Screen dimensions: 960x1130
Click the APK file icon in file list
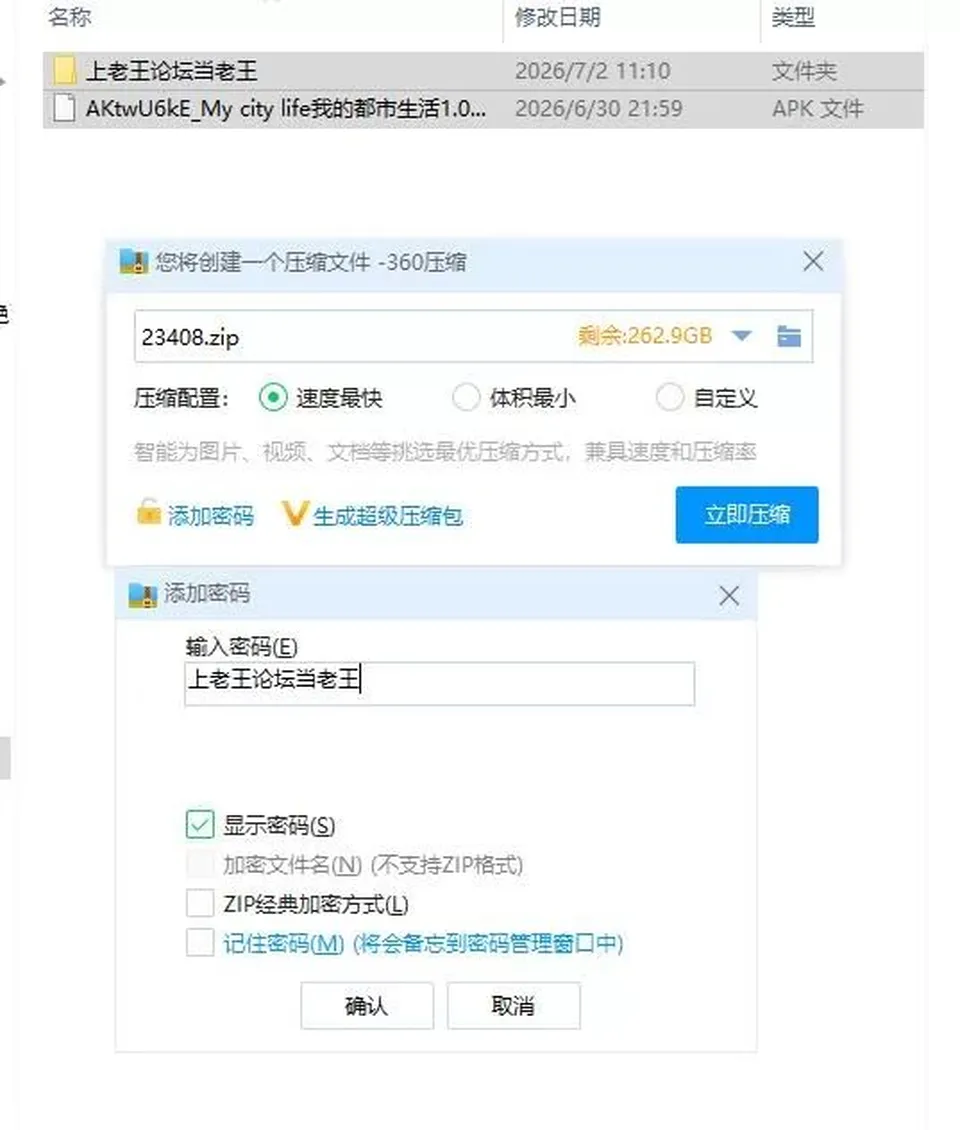(x=64, y=109)
